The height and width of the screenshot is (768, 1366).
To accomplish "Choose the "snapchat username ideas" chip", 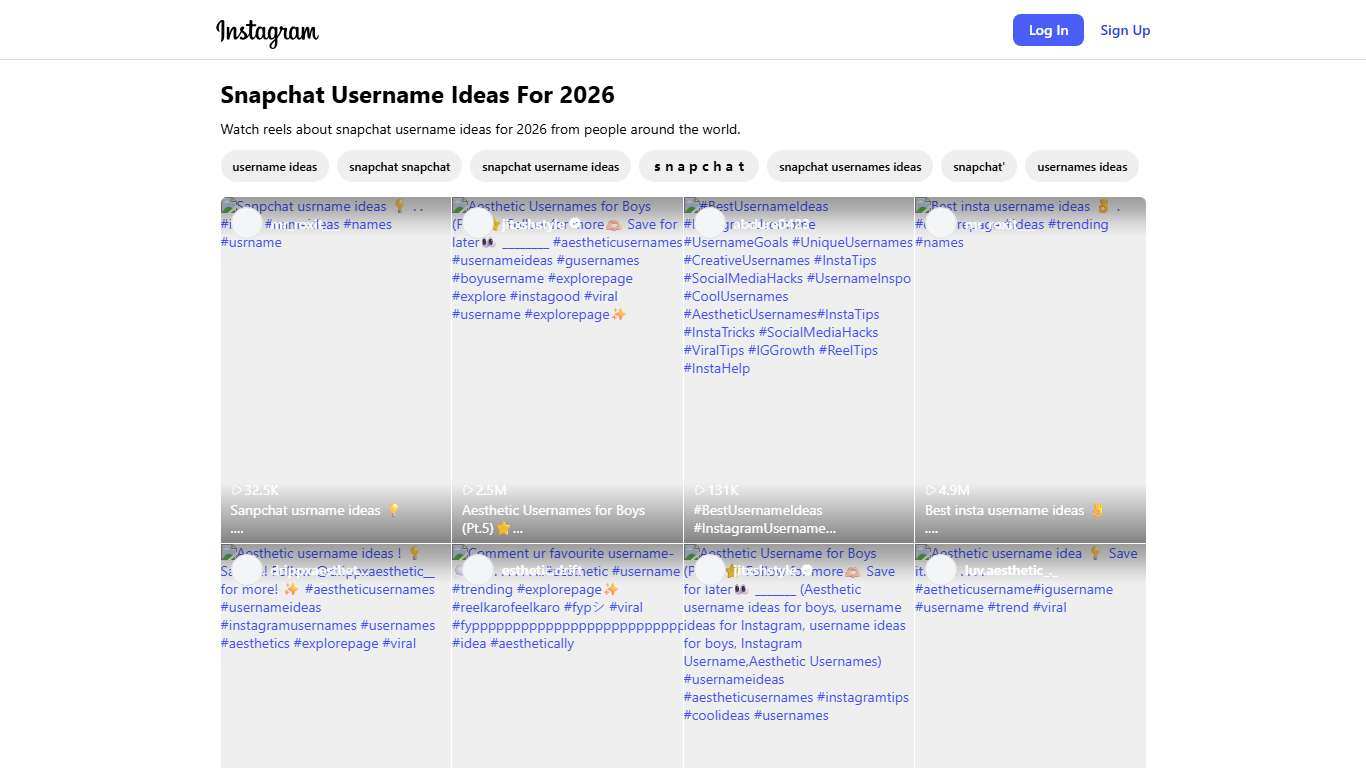I will [550, 167].
